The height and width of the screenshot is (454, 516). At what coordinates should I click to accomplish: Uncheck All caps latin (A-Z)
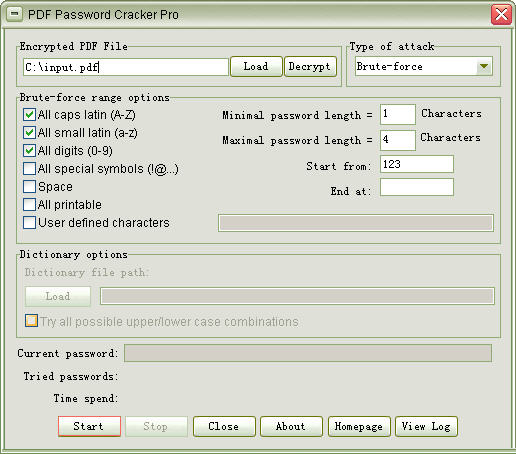29,115
